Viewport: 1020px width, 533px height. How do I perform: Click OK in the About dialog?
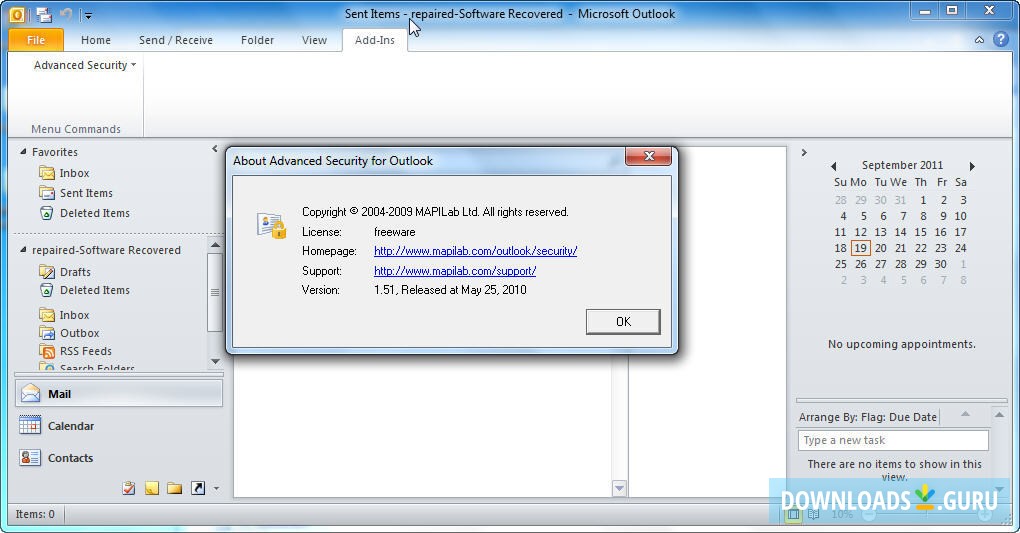[623, 321]
